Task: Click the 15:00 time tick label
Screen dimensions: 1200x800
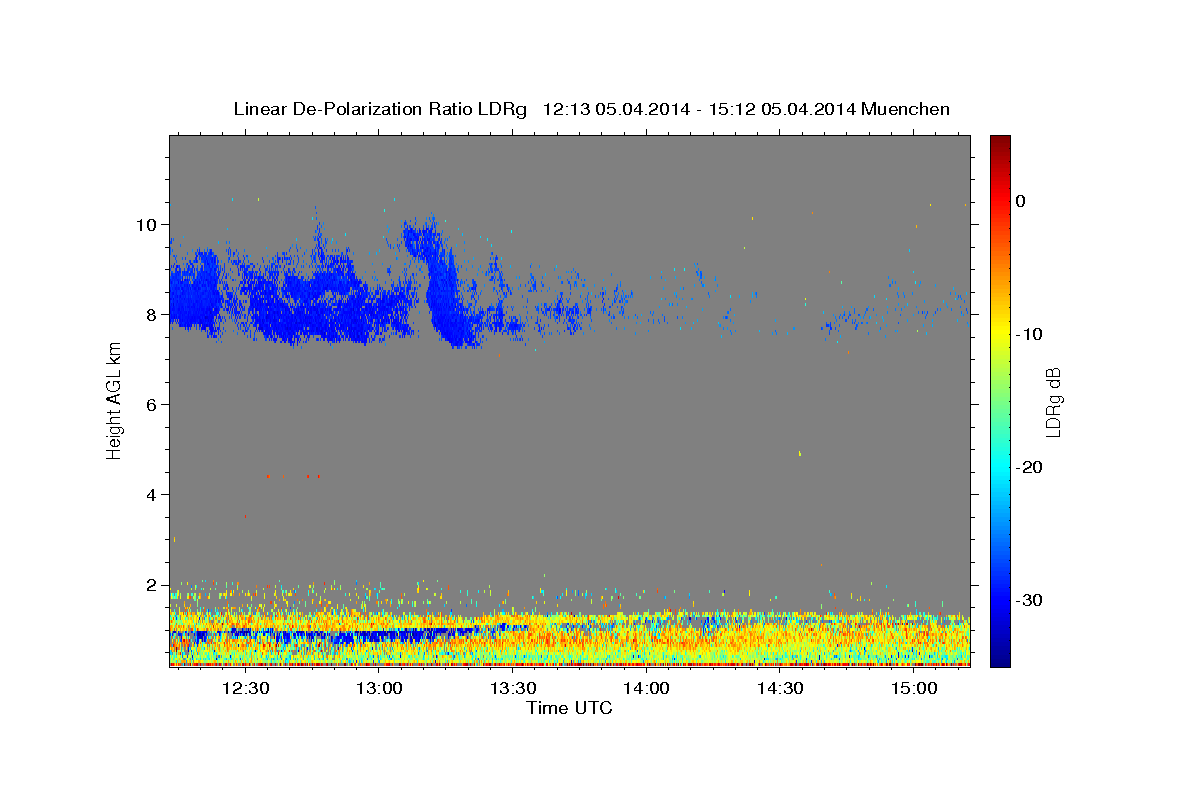Action: point(914,688)
